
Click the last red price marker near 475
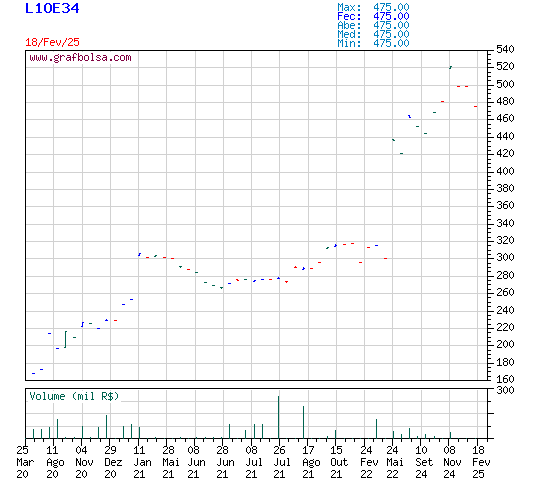point(475,106)
